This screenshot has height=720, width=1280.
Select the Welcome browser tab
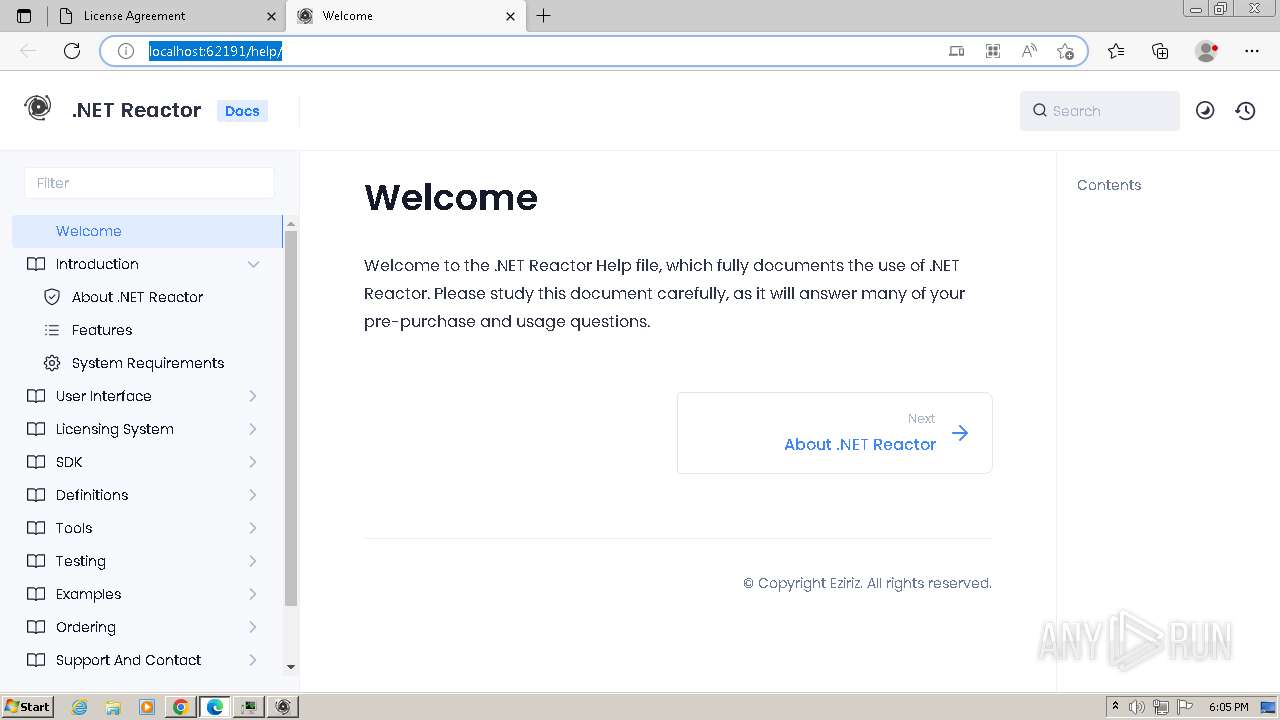coord(405,16)
